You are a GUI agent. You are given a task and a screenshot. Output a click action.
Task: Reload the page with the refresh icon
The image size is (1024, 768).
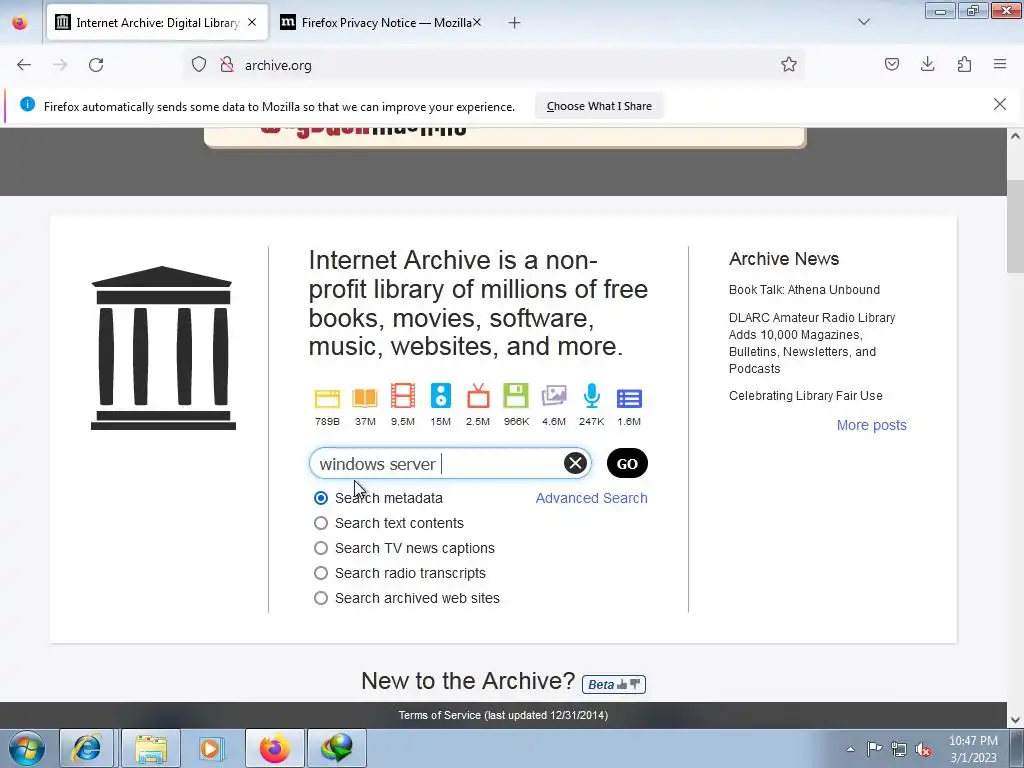pyautogui.click(x=96, y=65)
